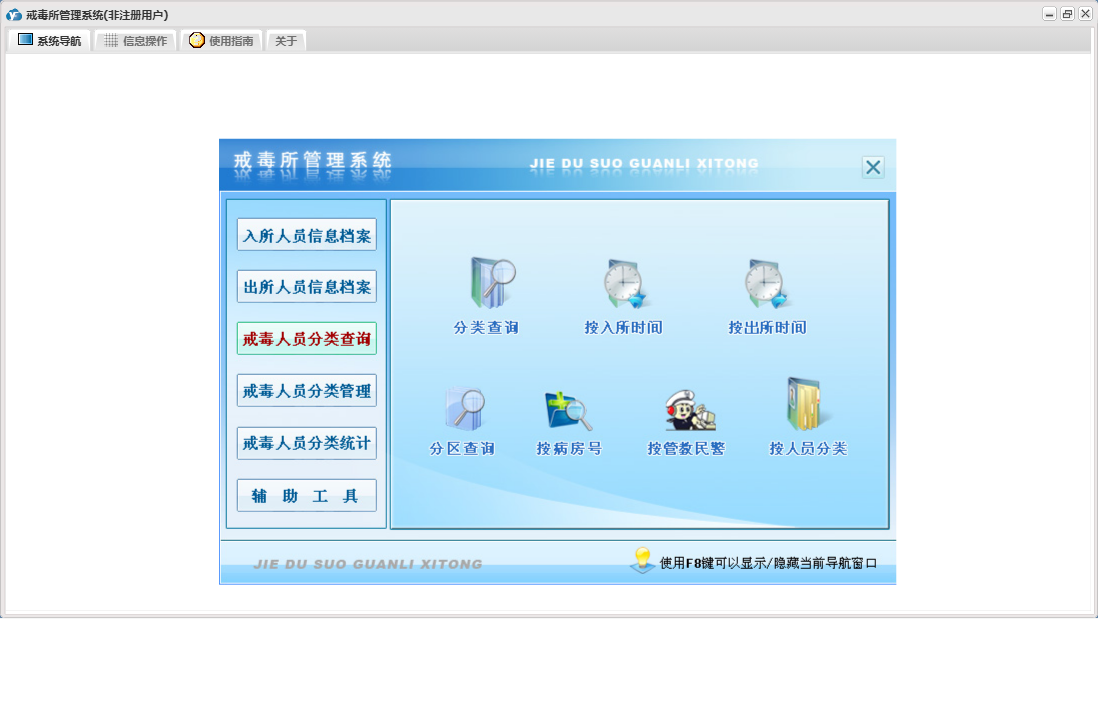Open the 按病房号 folder search icon
Viewport: 1098px width, 716px height.
(x=568, y=411)
